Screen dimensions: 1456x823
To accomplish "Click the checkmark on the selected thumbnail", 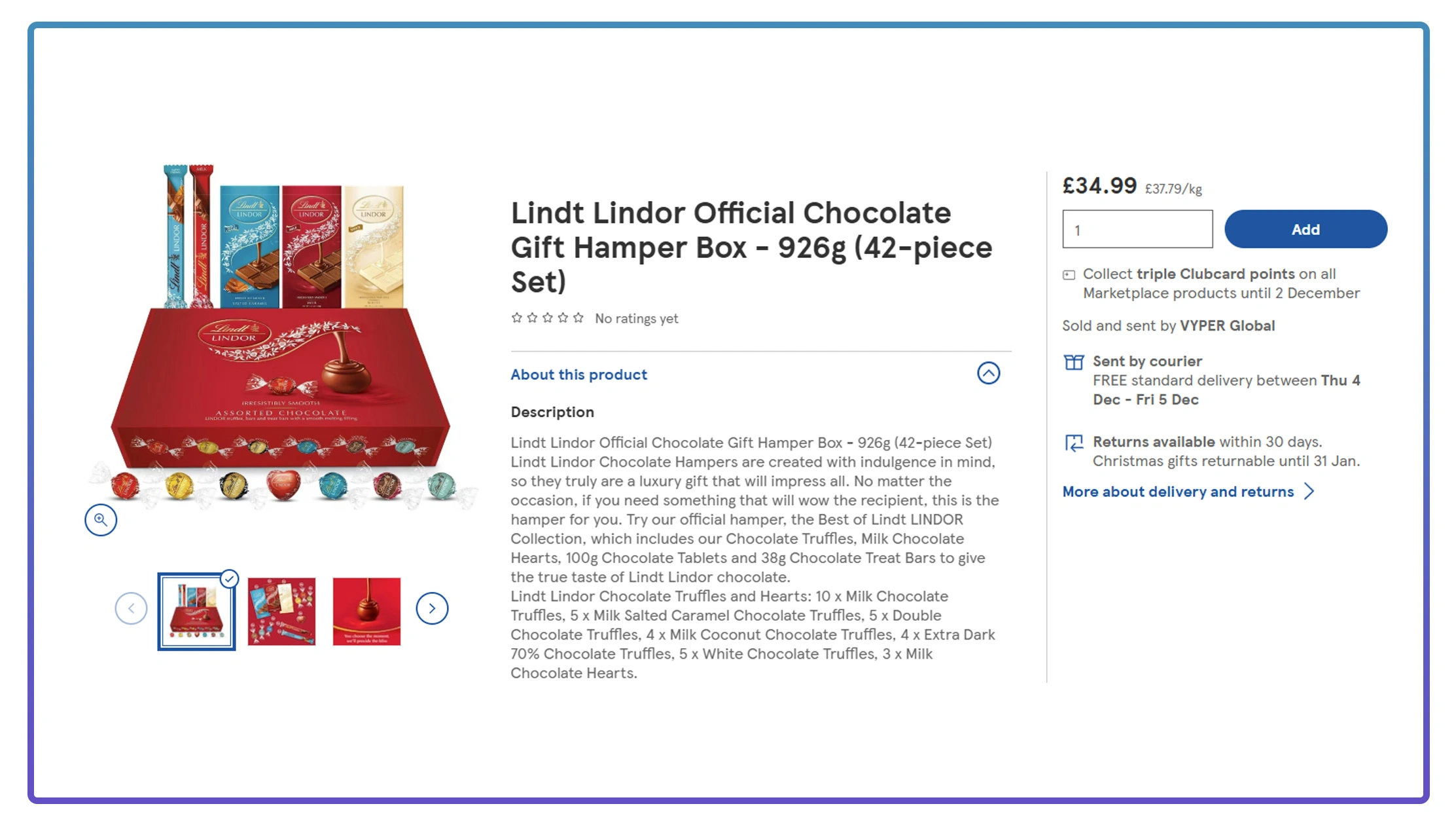I will click(229, 579).
